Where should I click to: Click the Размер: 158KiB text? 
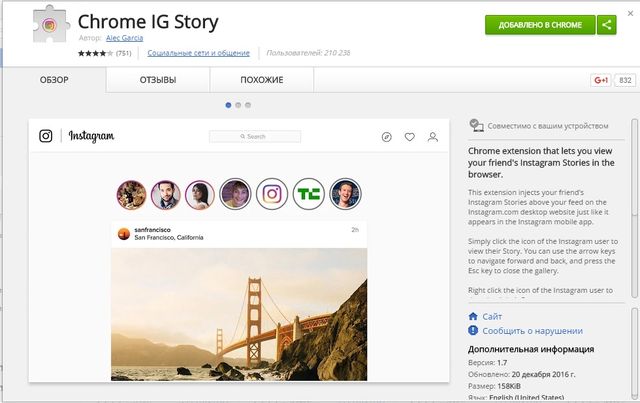pyautogui.click(x=494, y=386)
